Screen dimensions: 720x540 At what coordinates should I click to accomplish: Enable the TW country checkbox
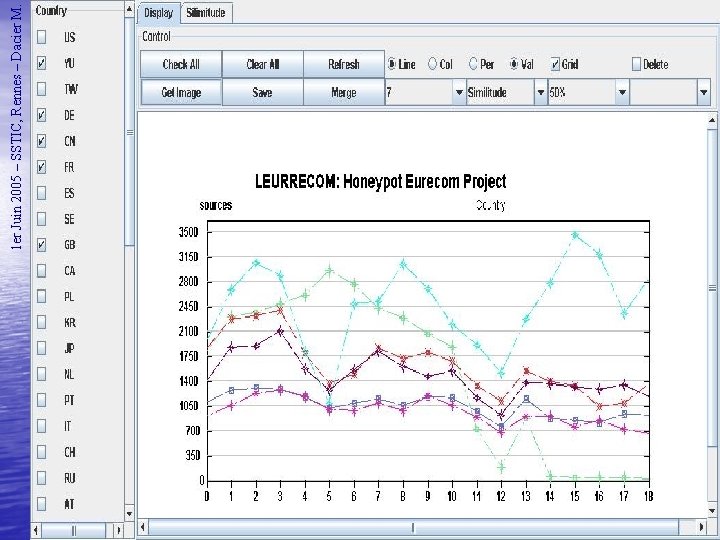coord(41,89)
